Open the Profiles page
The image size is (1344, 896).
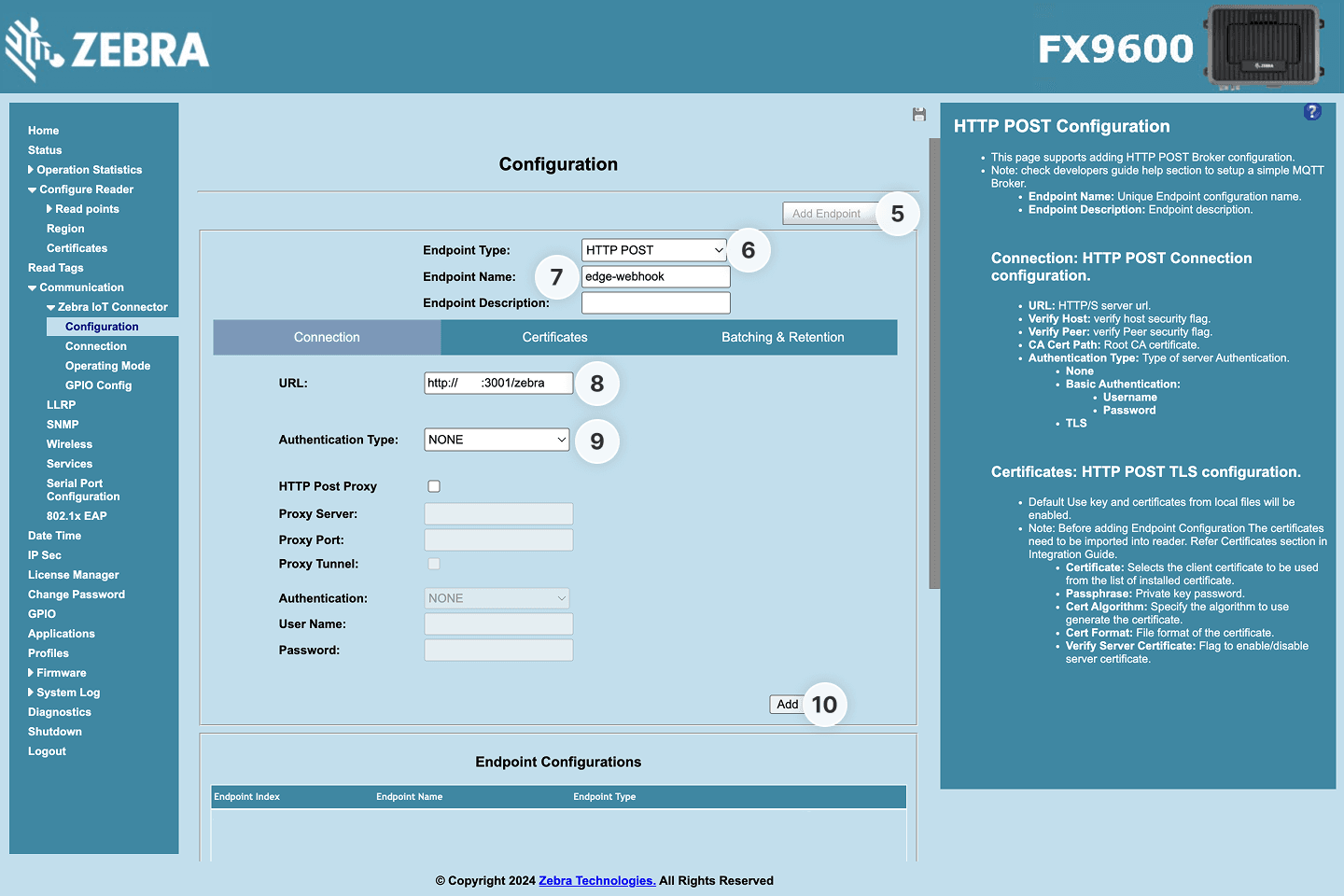(x=49, y=653)
